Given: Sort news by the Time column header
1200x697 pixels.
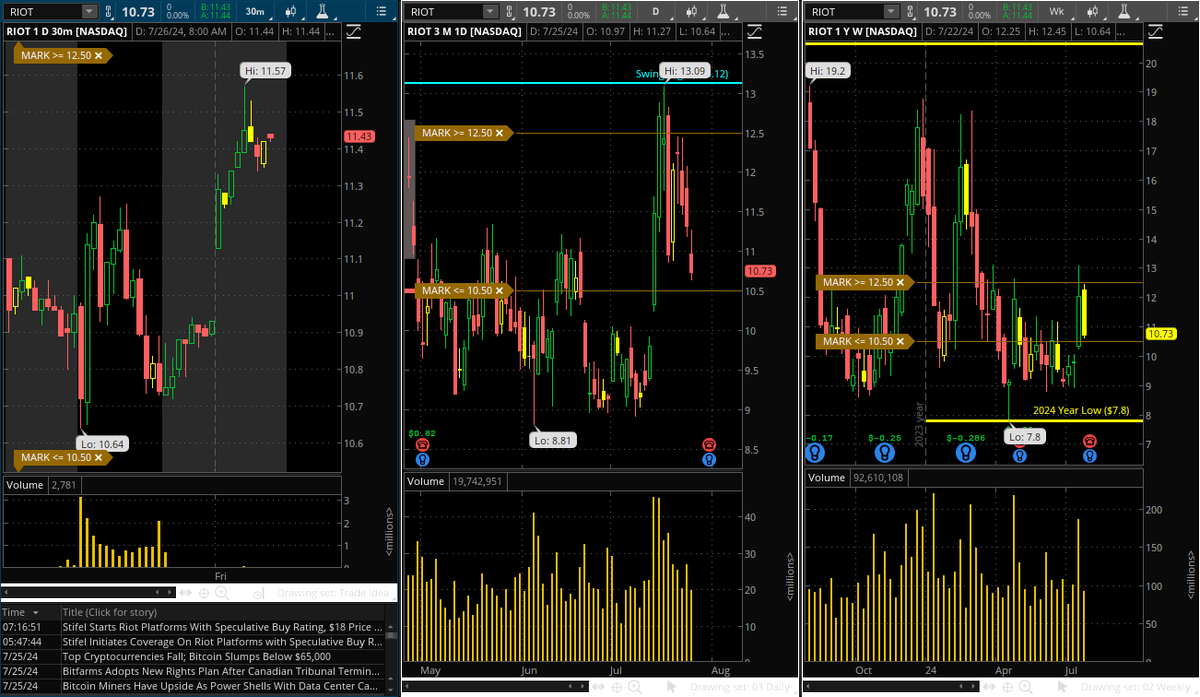Looking at the screenshot, I should pyautogui.click(x=29, y=612).
